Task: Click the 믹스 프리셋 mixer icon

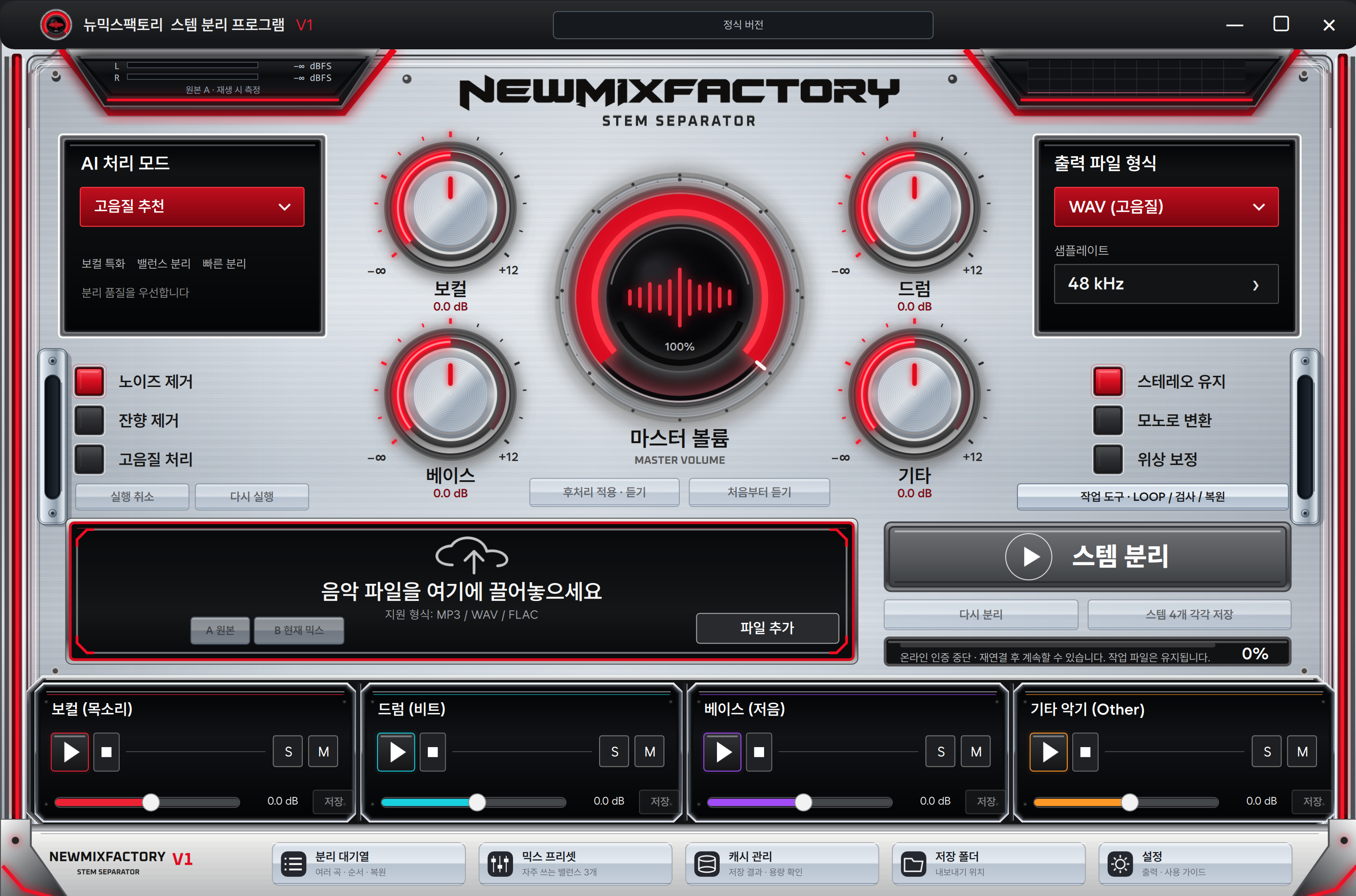Action: click(x=500, y=864)
